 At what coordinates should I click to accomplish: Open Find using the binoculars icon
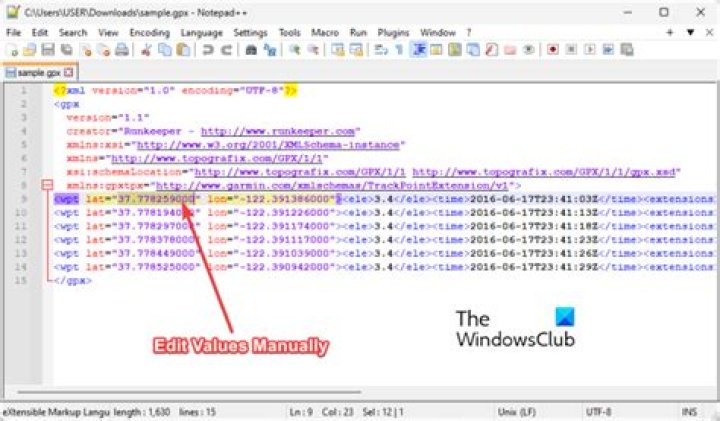252,49
